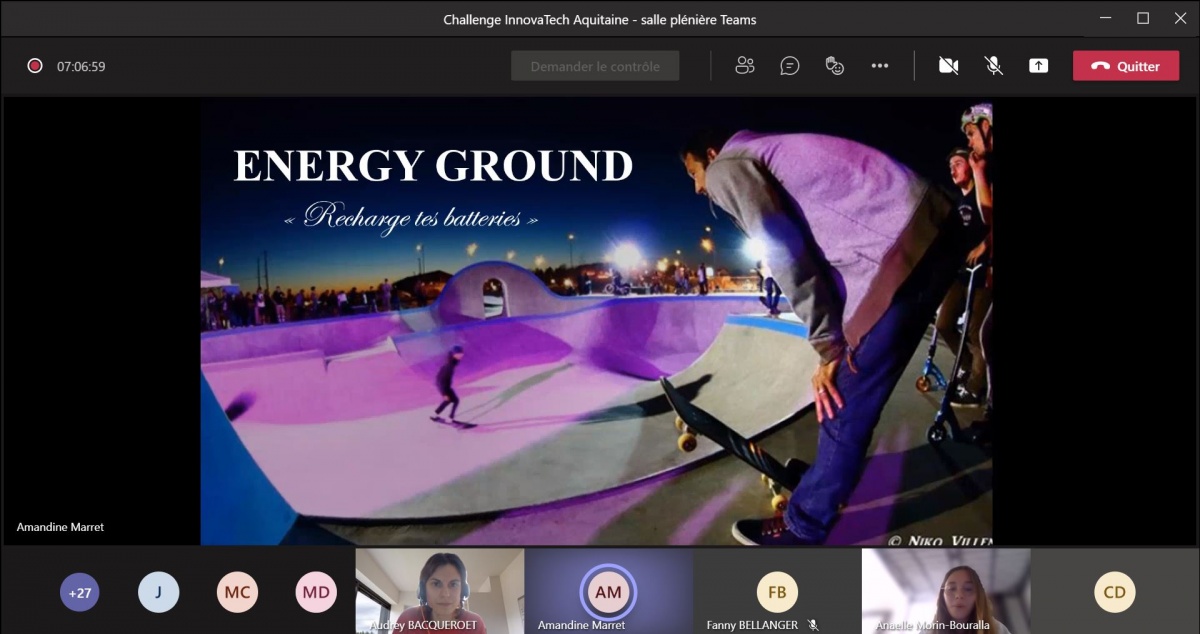Click Quitter to leave the meeting
The image size is (1200, 634).
pos(1125,66)
